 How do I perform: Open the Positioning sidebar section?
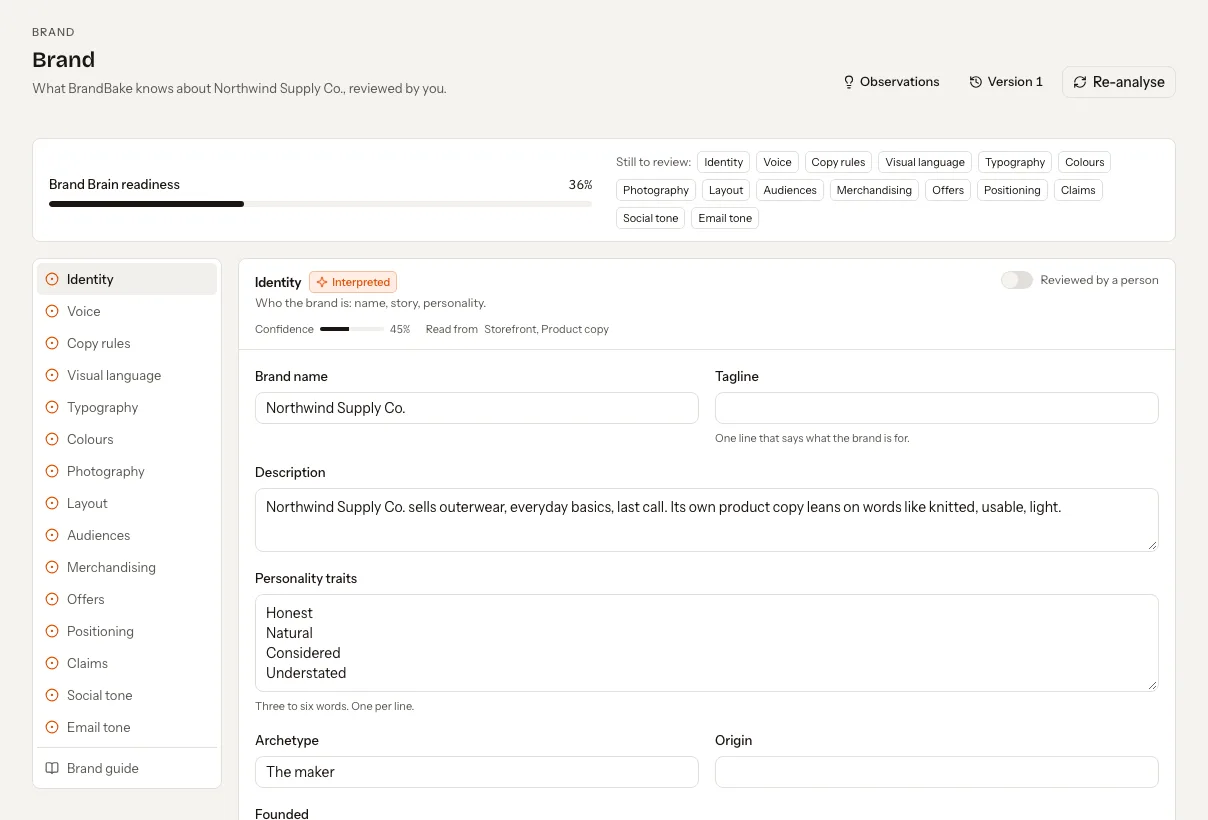click(127, 631)
